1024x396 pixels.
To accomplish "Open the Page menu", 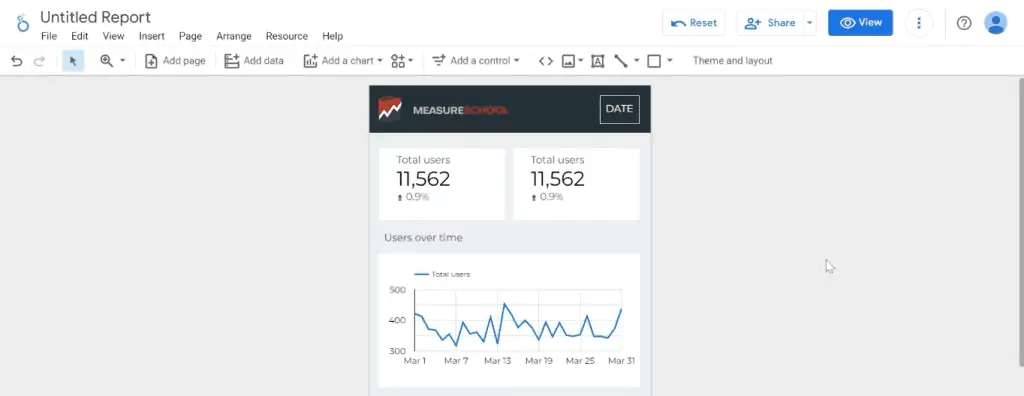I will [x=191, y=37].
